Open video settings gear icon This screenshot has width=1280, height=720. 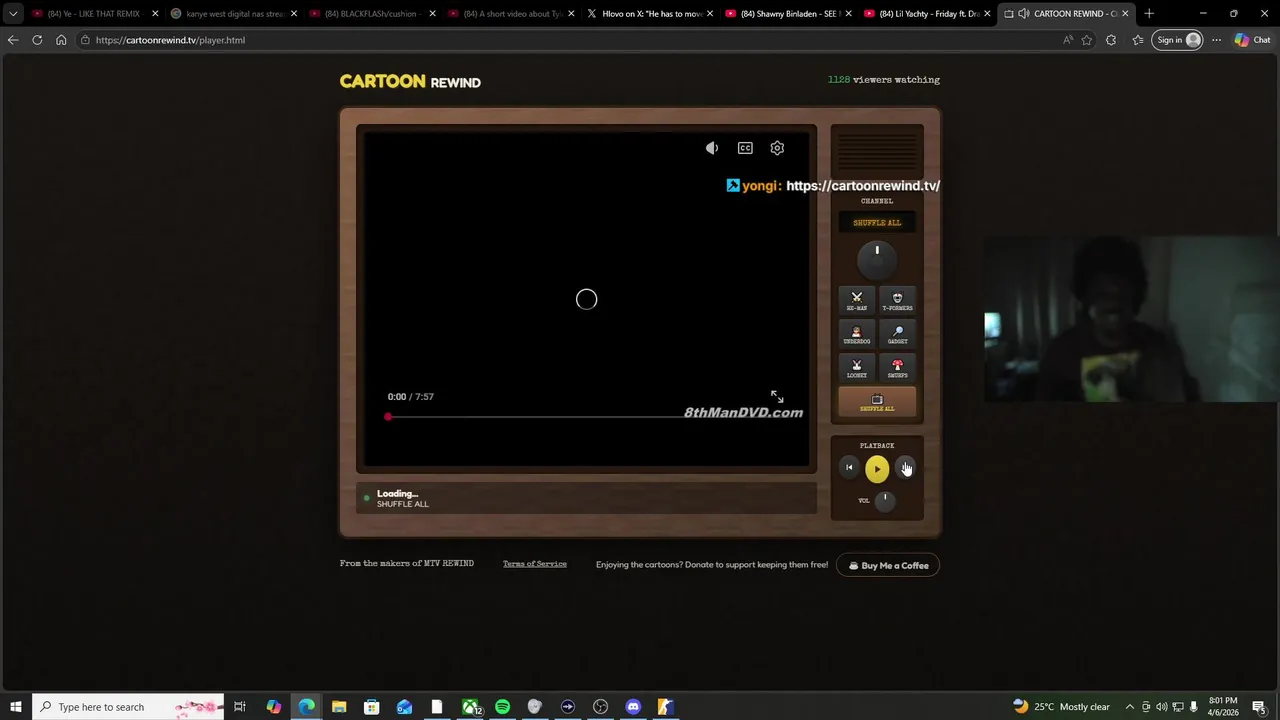point(777,148)
